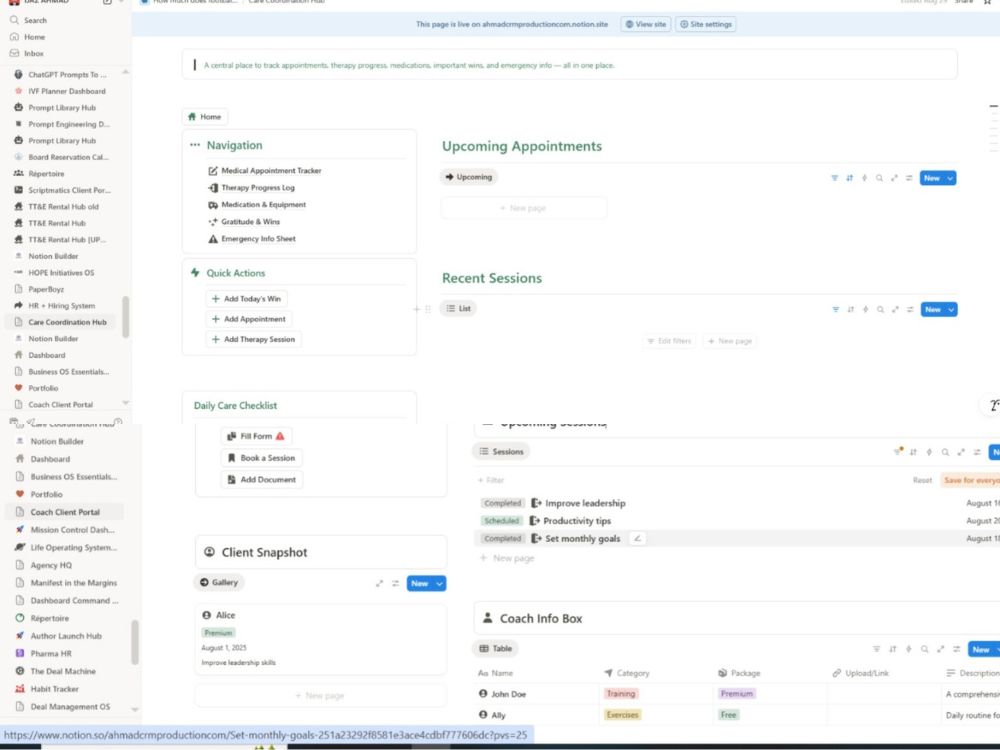The width and height of the screenshot is (1000, 750).
Task: Select the Sessions view tab
Action: (x=501, y=452)
